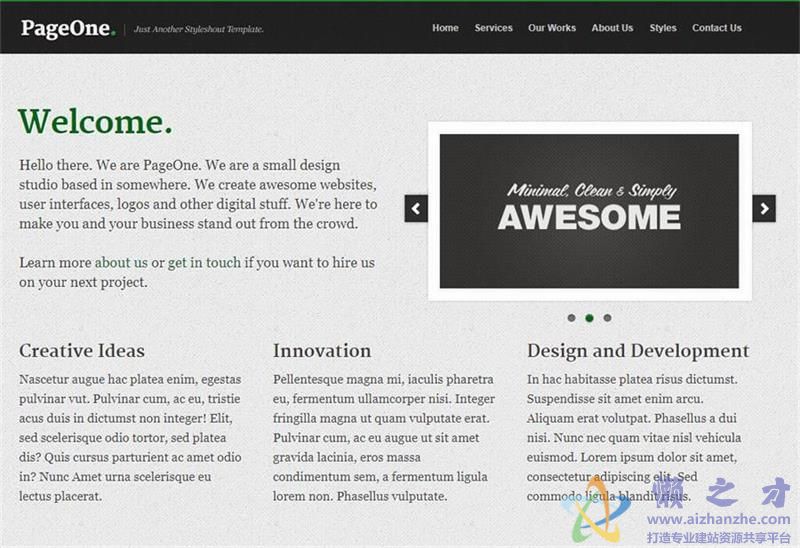Click the AWESOME slider image
Screen dimensions: 800x548
point(589,210)
